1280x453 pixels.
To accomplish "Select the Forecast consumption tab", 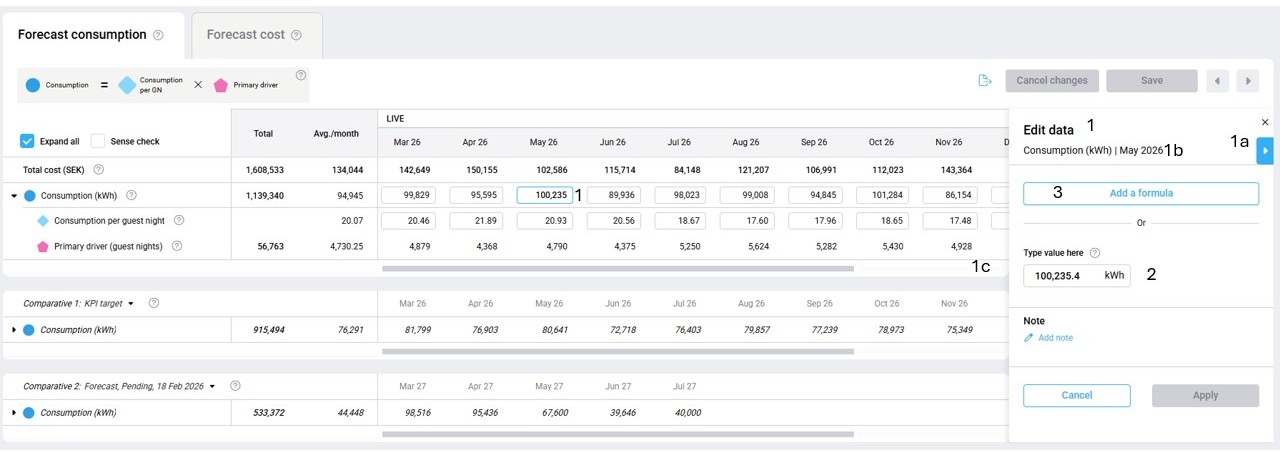I will tap(82, 35).
